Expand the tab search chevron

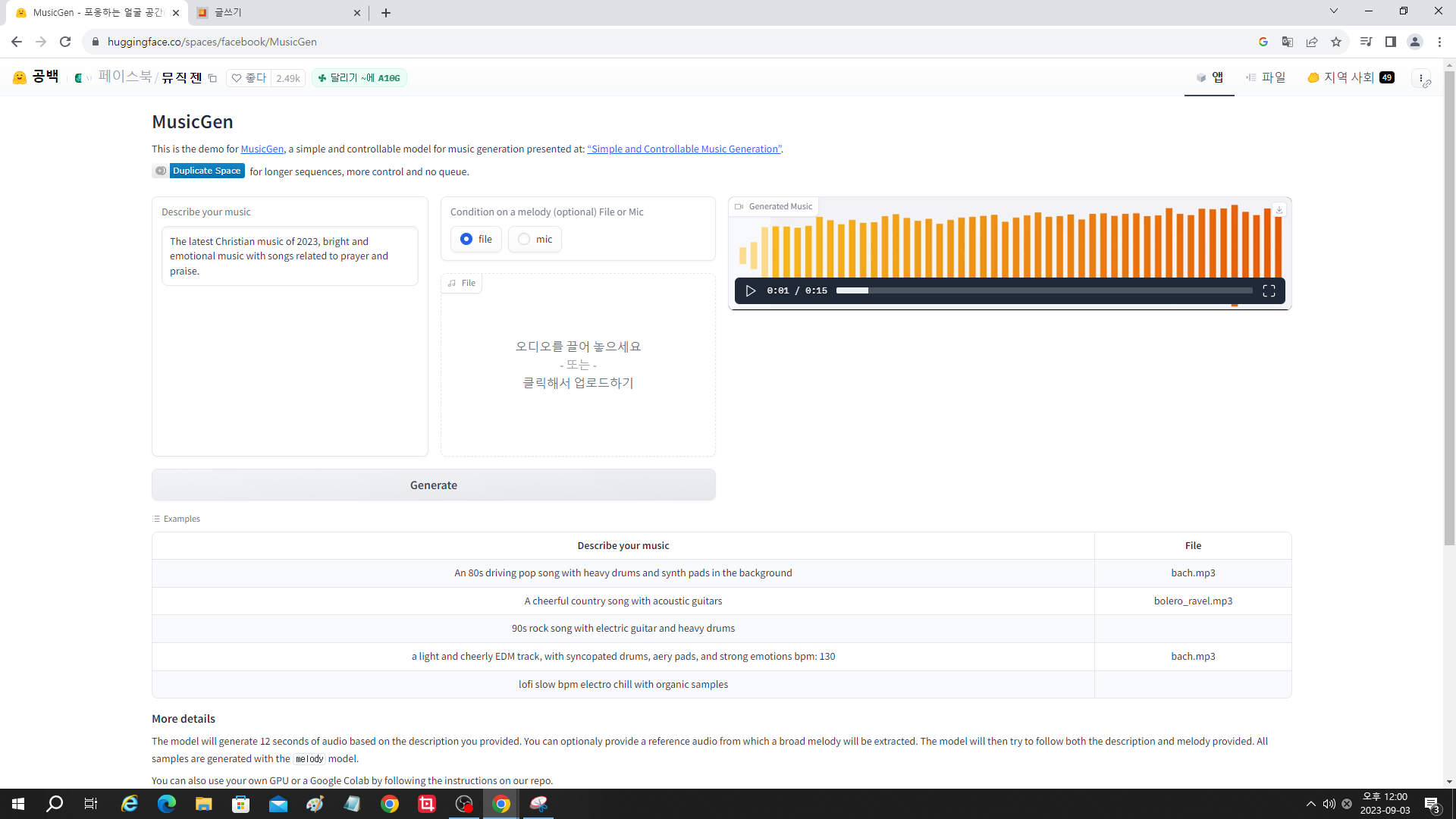tap(1333, 11)
